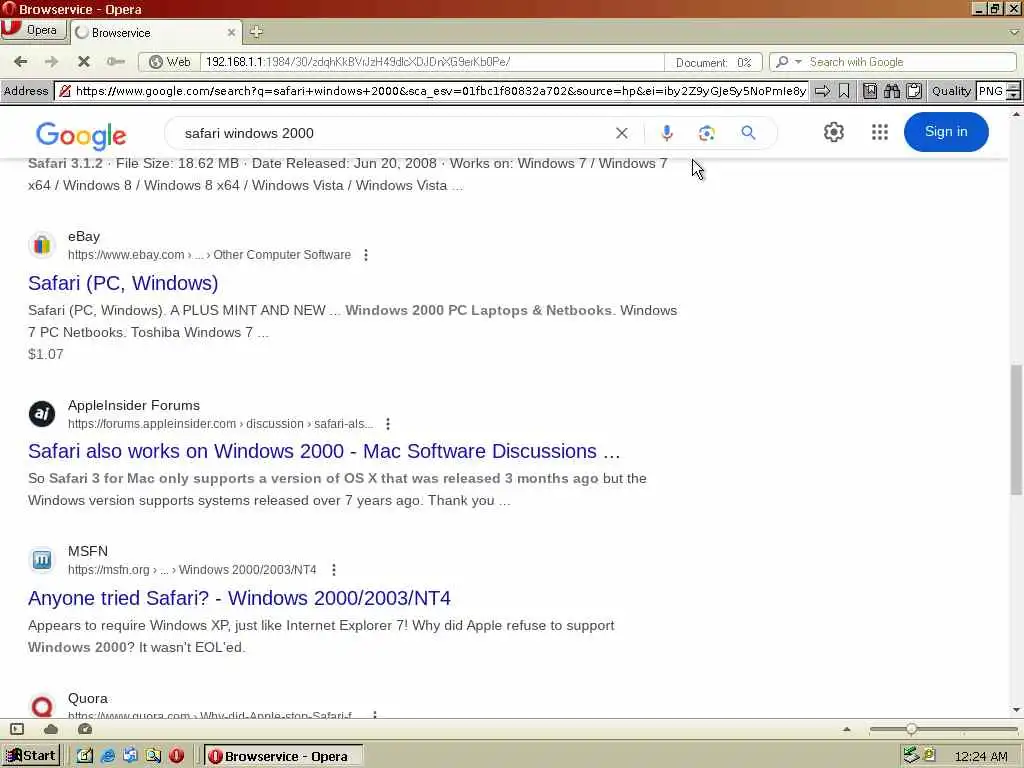The width and height of the screenshot is (1024, 768).
Task: Toggle the Opera panel button in status bar
Action: 17,729
